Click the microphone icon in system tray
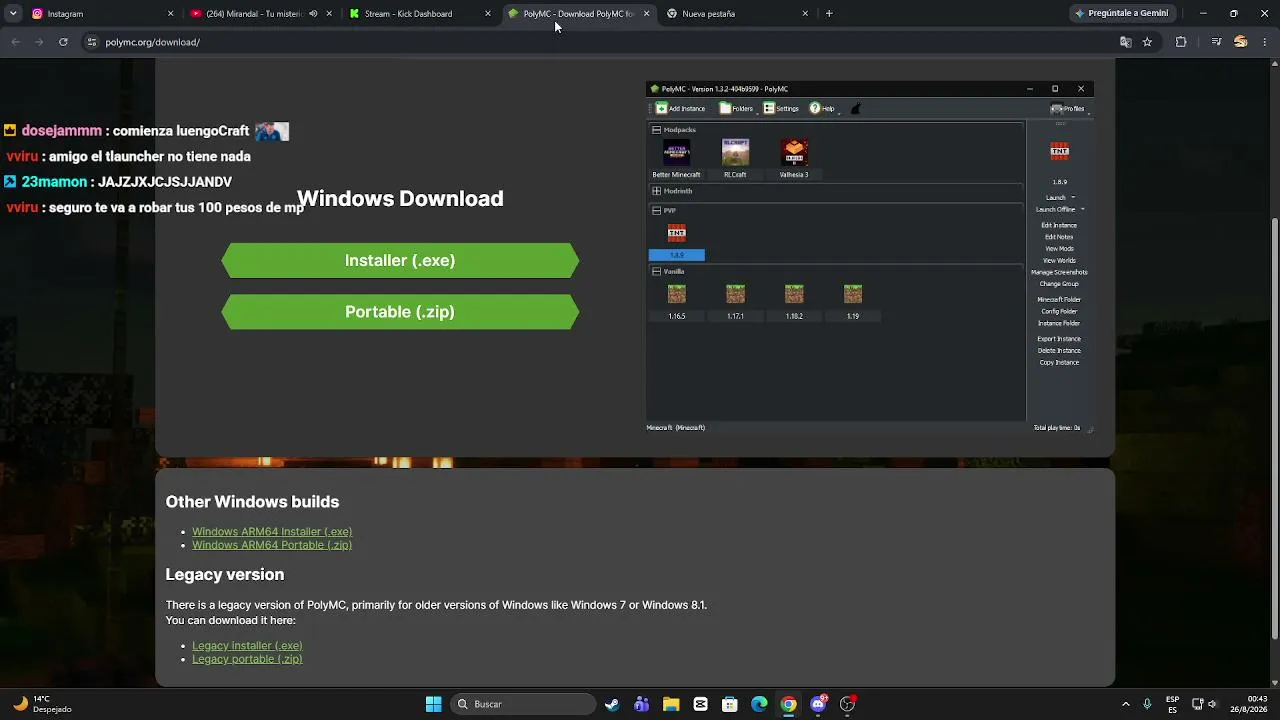Screen dimensions: 1280x720 (1147, 704)
